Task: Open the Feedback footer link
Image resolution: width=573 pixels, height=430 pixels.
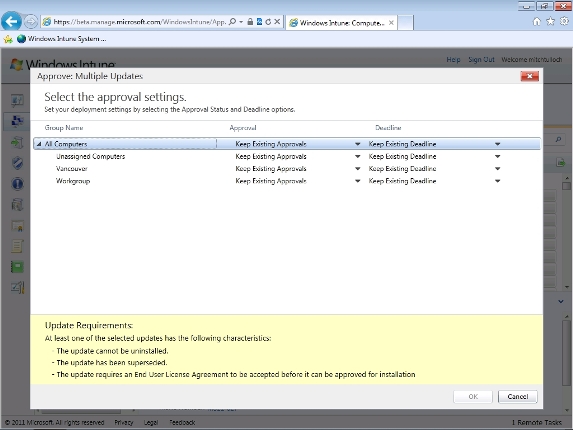Action: [x=182, y=422]
